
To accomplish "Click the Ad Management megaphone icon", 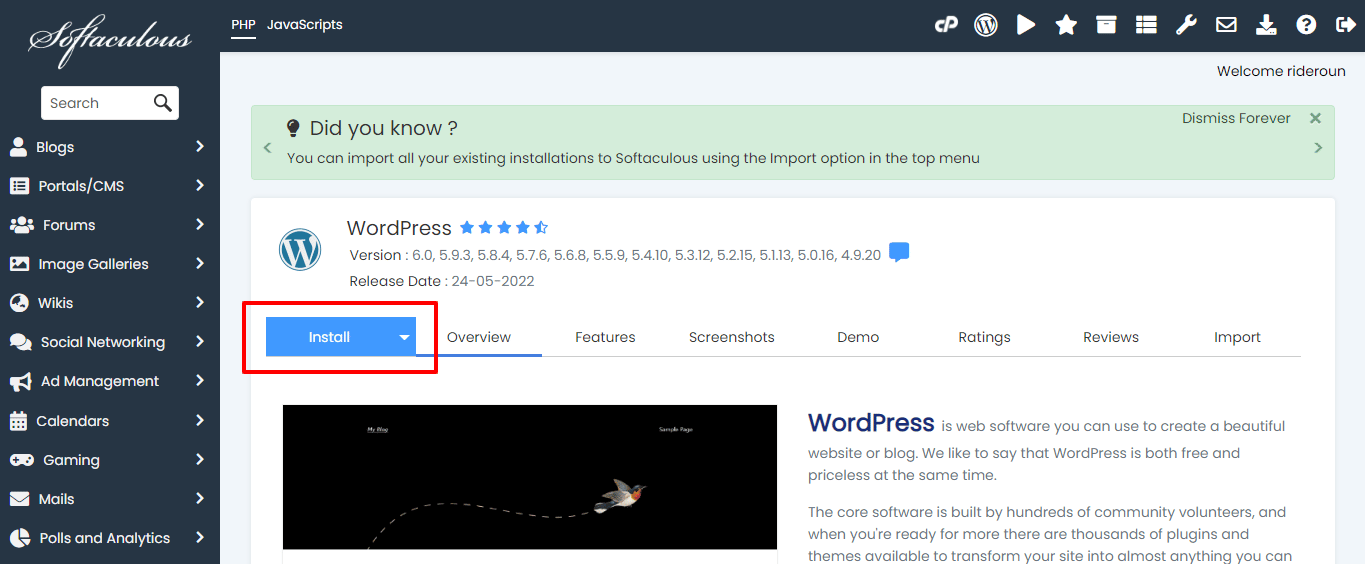I will click(x=20, y=381).
